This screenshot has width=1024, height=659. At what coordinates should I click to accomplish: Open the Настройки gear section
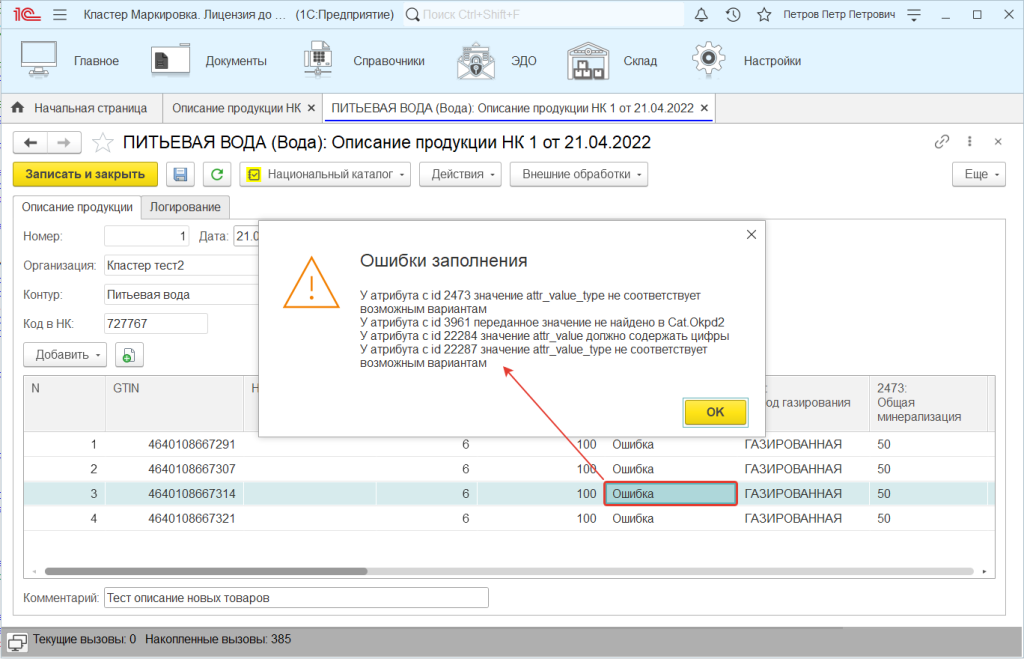746,60
